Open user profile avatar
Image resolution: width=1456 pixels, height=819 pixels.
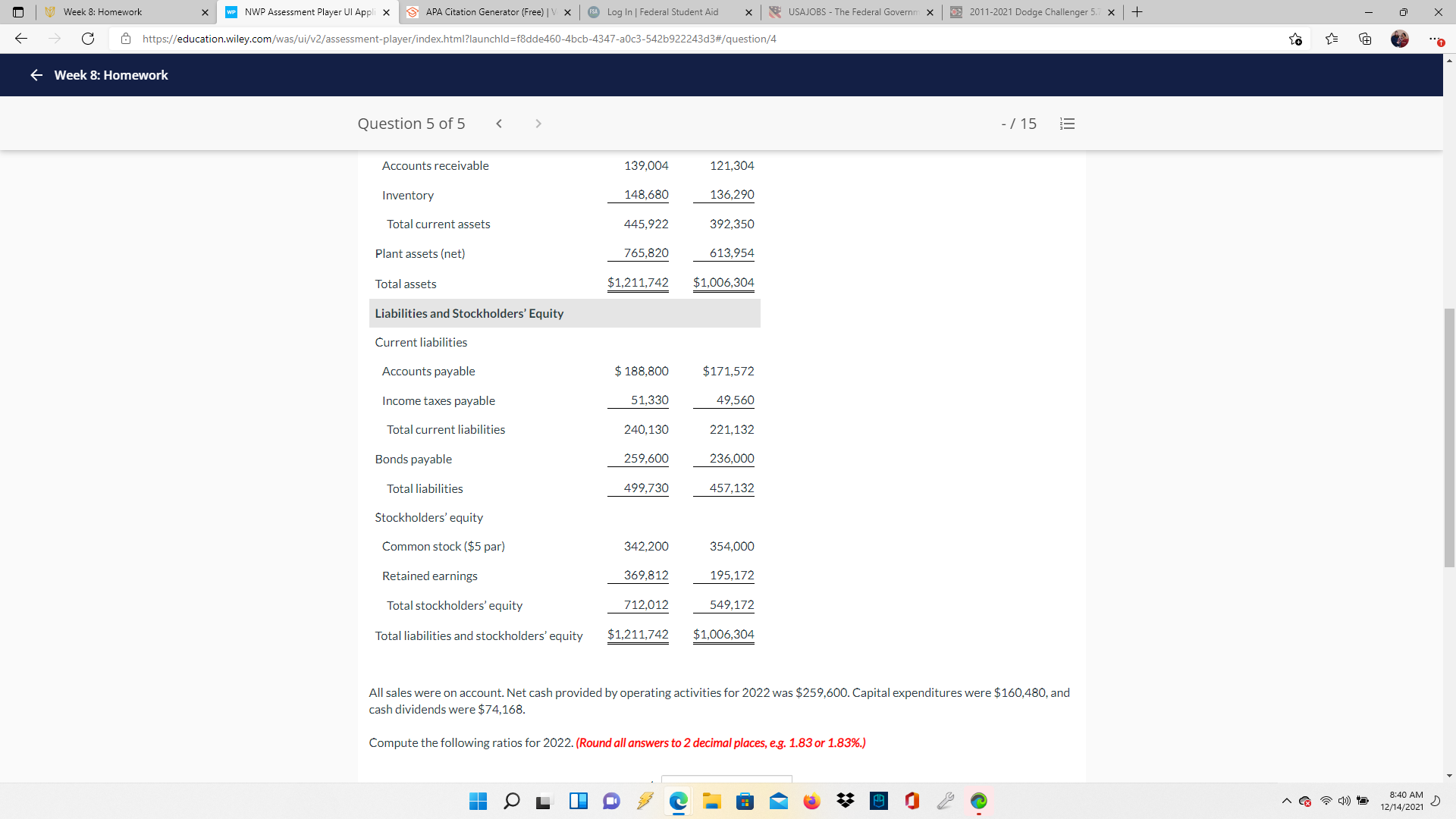[x=1399, y=39]
